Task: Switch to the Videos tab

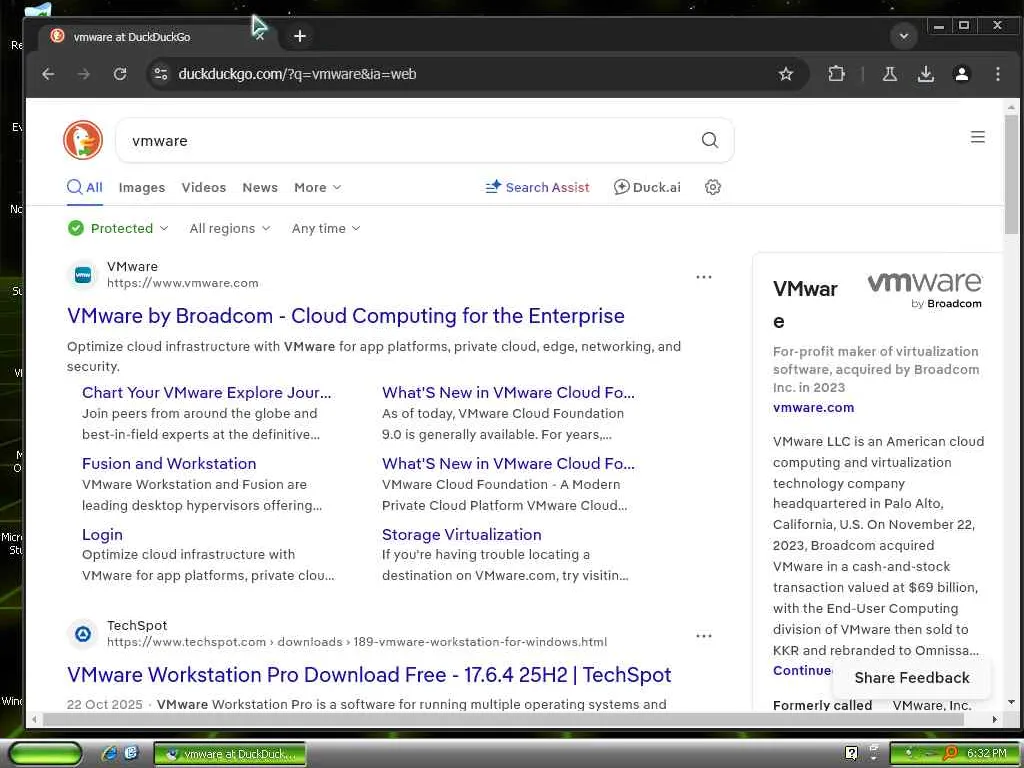Action: coord(204,187)
